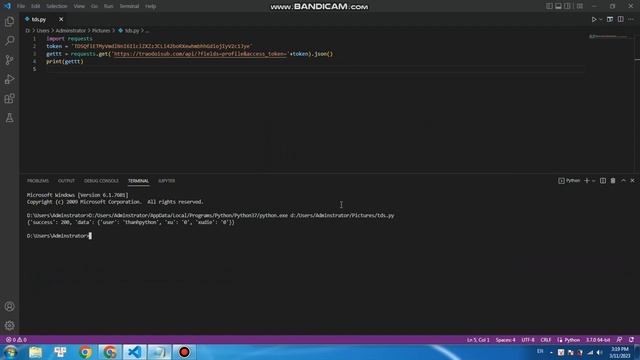Screen dimensions: 640x360
Task: Open the View menu
Action: tap(79, 6)
